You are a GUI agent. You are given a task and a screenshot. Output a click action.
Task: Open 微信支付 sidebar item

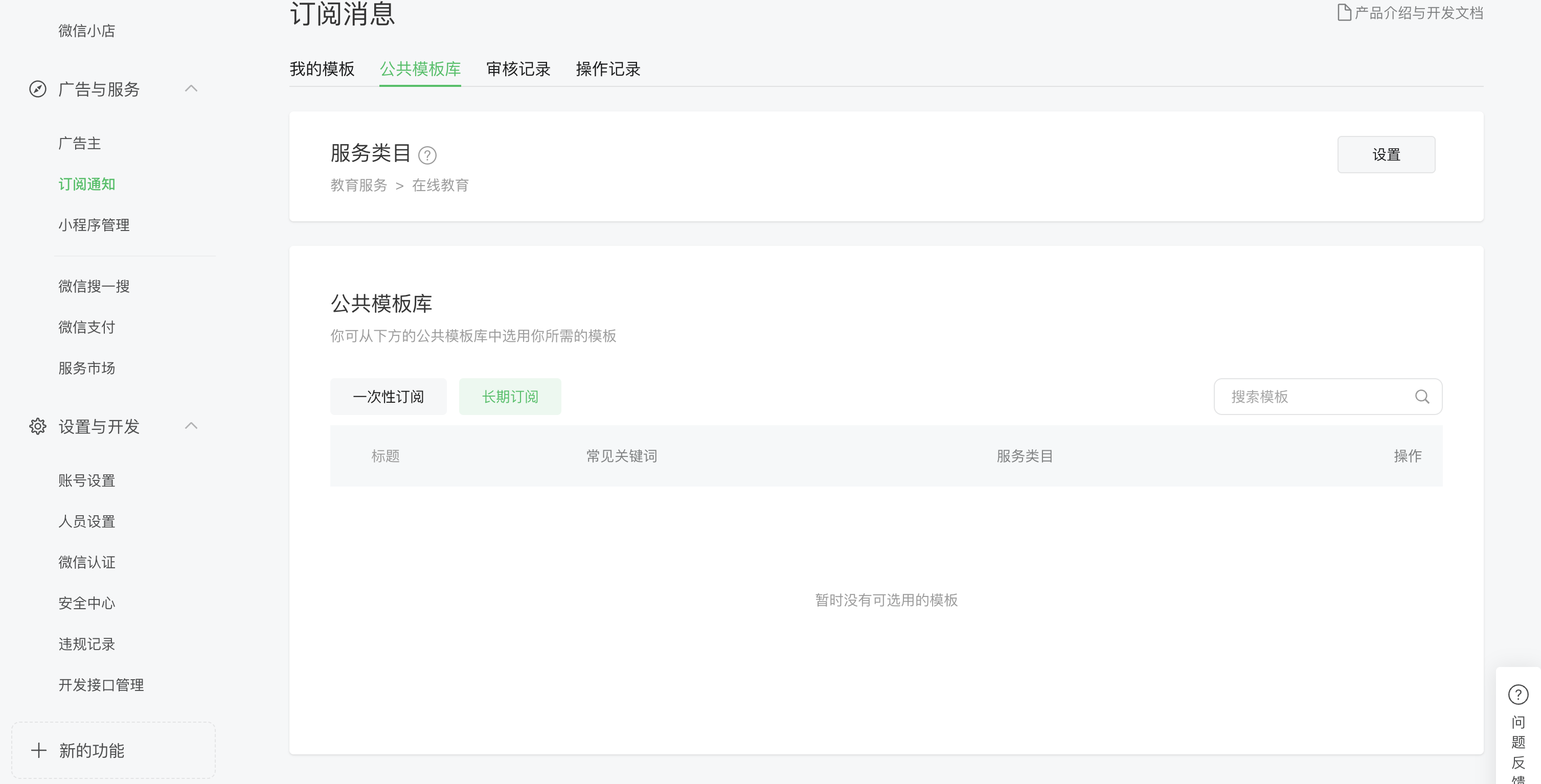87,327
